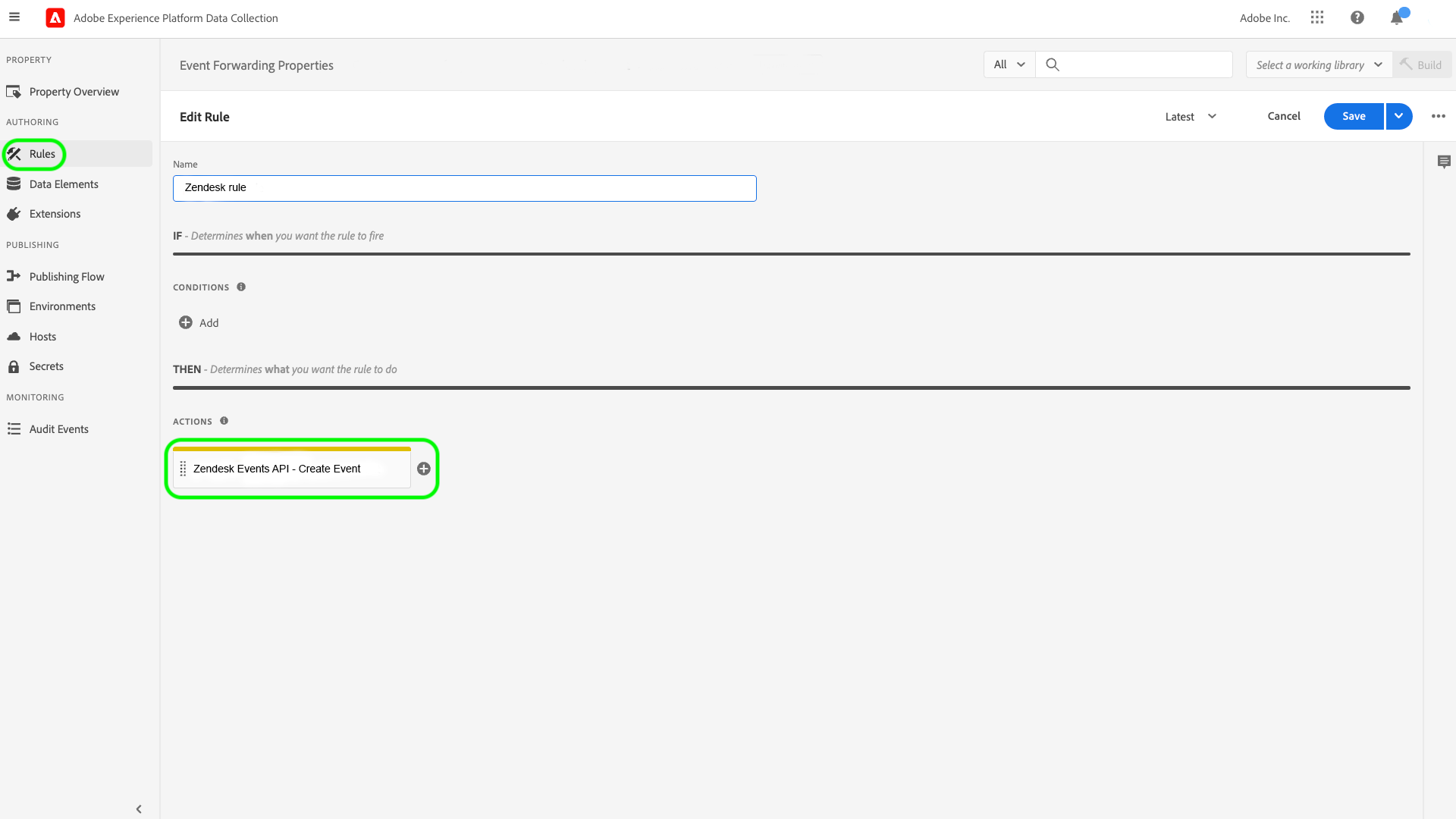Click the Conditions info icon

pos(241,287)
